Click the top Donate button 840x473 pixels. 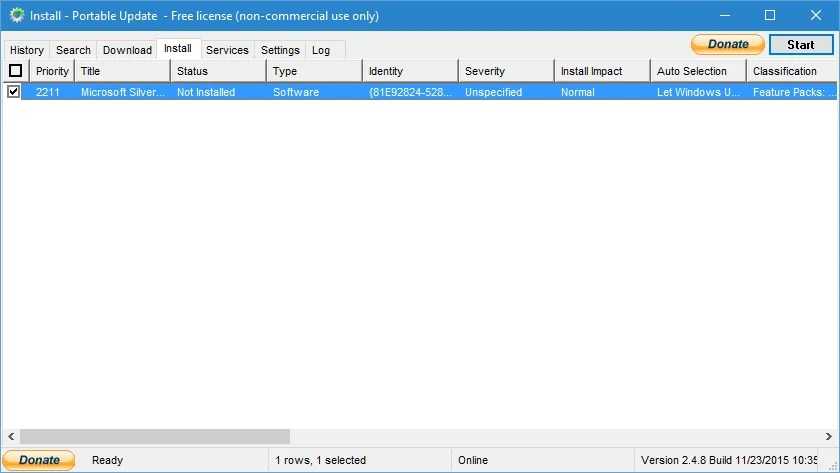(x=727, y=44)
